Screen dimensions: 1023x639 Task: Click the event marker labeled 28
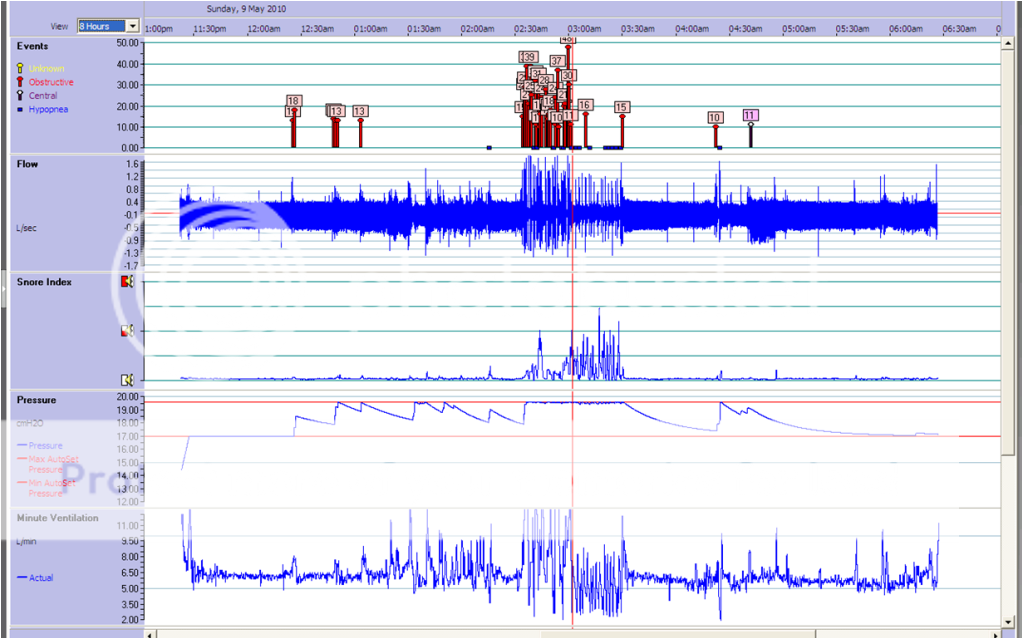(544, 80)
